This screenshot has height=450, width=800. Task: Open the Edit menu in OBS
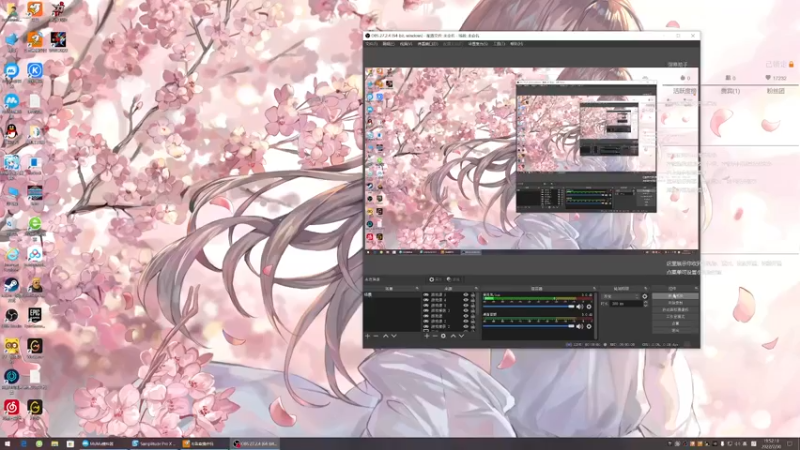pos(389,44)
